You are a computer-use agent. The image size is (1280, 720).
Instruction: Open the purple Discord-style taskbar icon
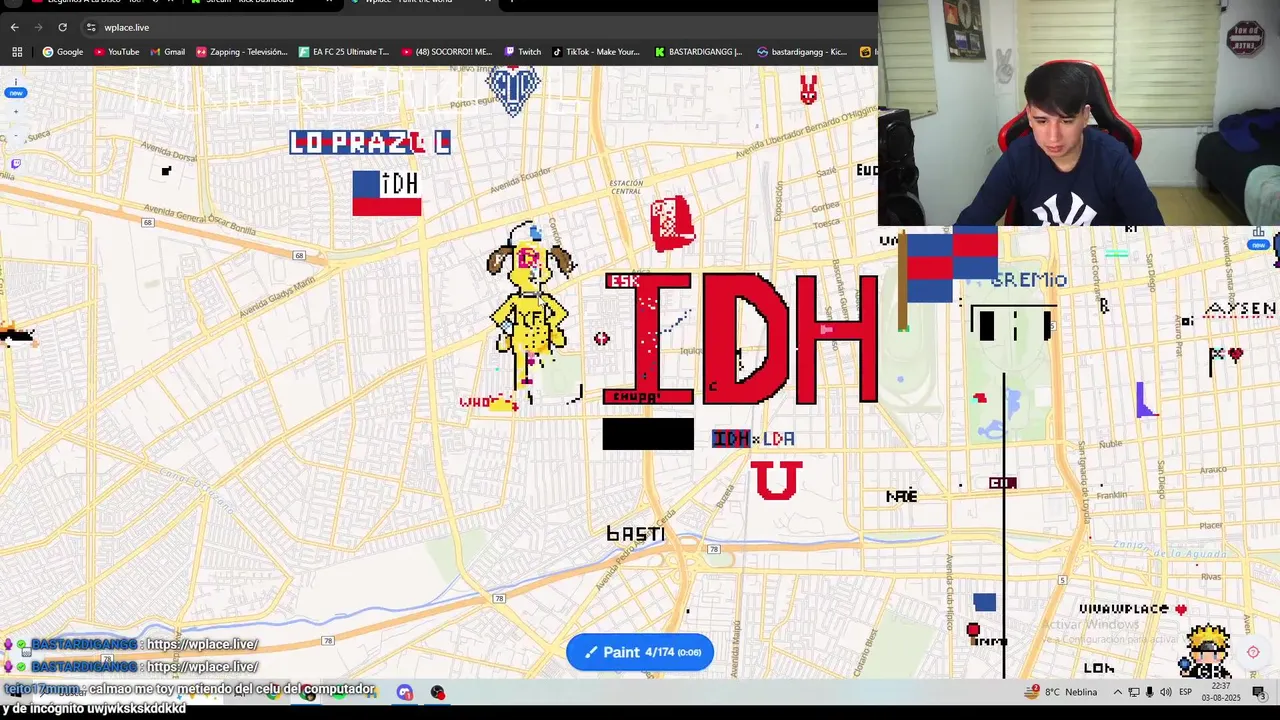404,692
